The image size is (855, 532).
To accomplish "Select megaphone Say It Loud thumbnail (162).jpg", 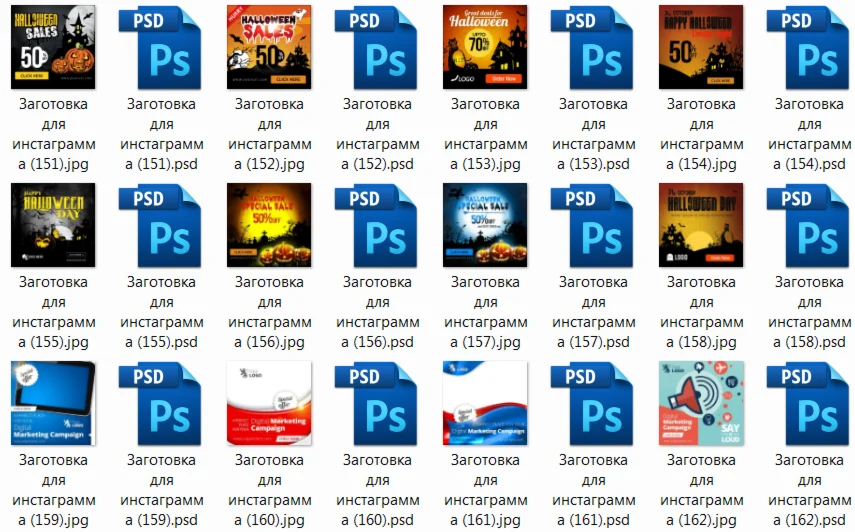I will pyautogui.click(x=701, y=403).
